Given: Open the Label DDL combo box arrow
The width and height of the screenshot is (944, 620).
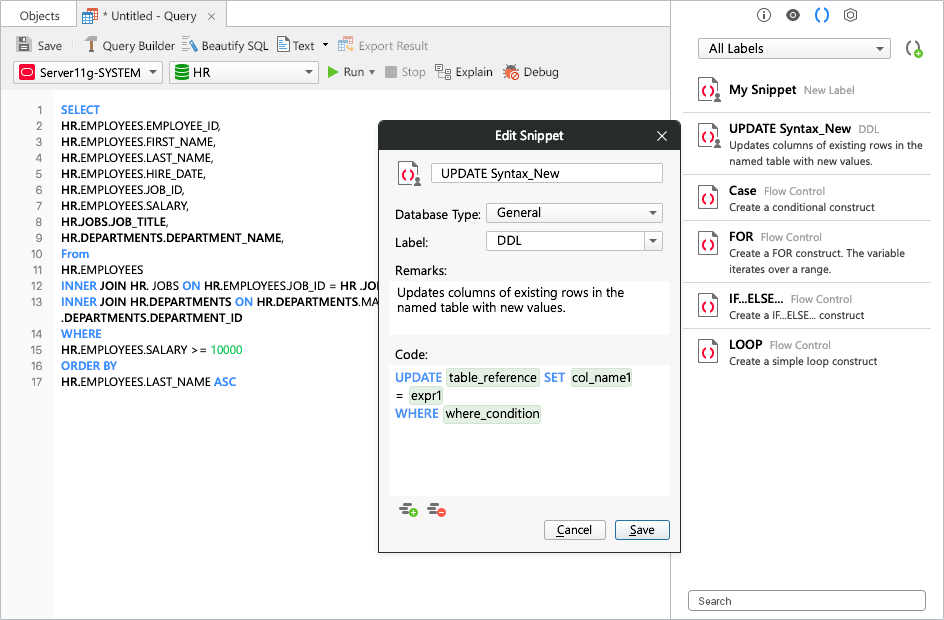Looking at the screenshot, I should point(653,241).
